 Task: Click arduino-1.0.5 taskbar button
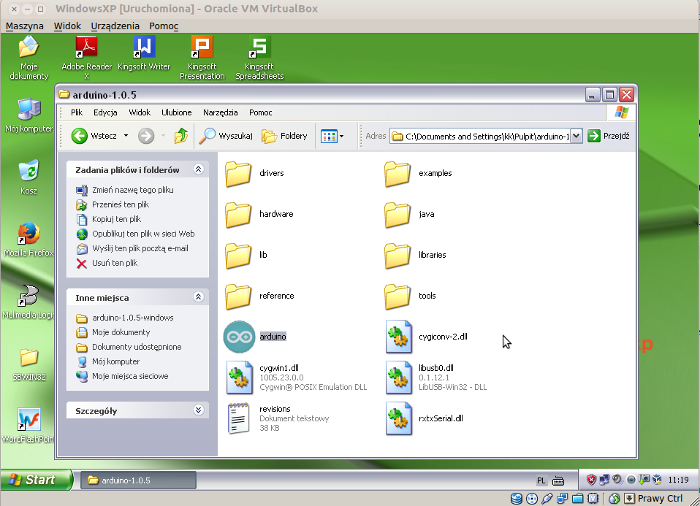click(138, 481)
